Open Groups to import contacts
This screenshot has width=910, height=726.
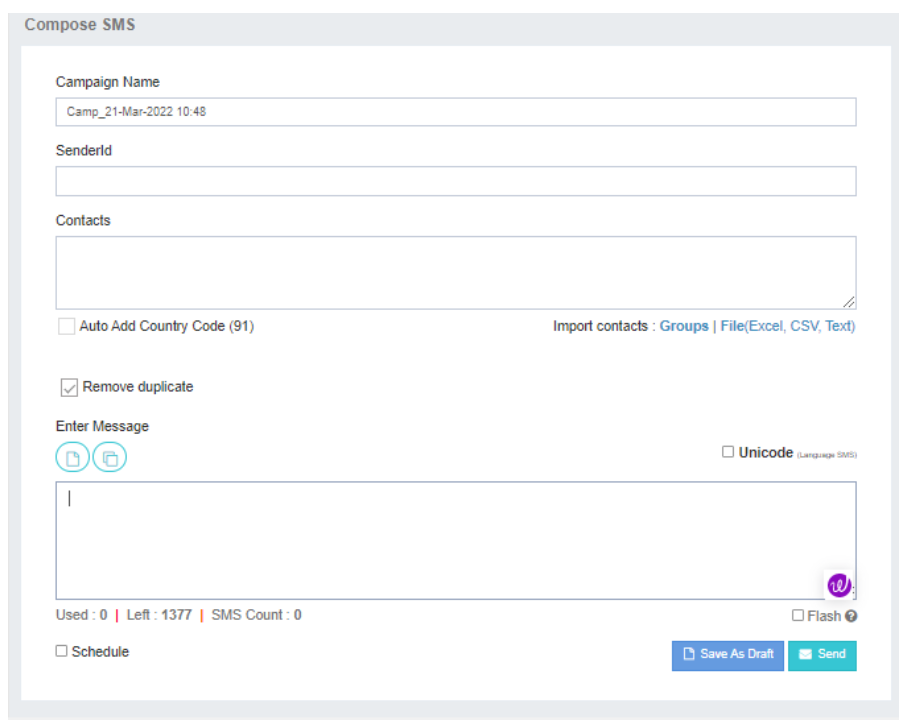(684, 326)
